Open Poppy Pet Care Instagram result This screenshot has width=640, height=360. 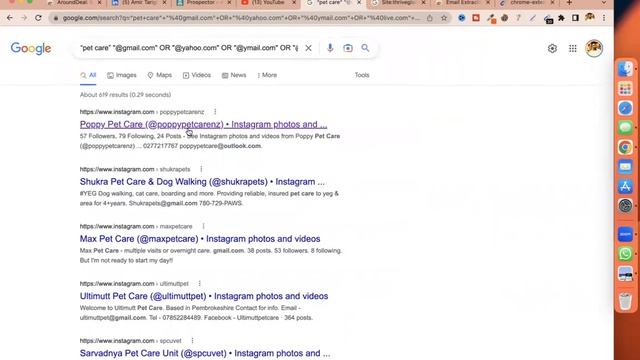click(203, 124)
